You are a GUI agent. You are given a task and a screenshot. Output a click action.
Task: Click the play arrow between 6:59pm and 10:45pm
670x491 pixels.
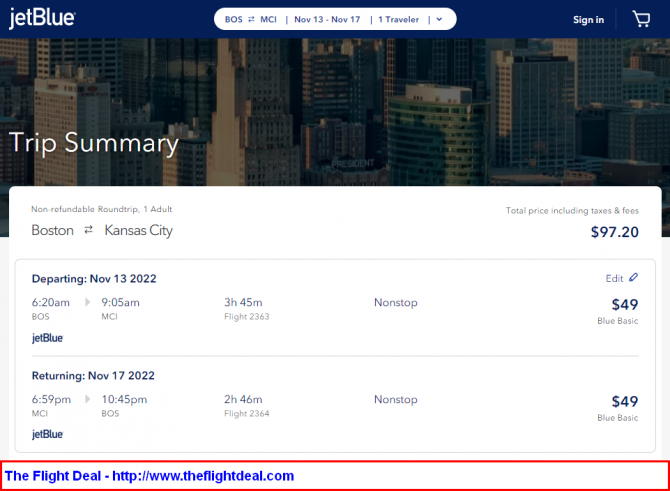[x=88, y=399]
